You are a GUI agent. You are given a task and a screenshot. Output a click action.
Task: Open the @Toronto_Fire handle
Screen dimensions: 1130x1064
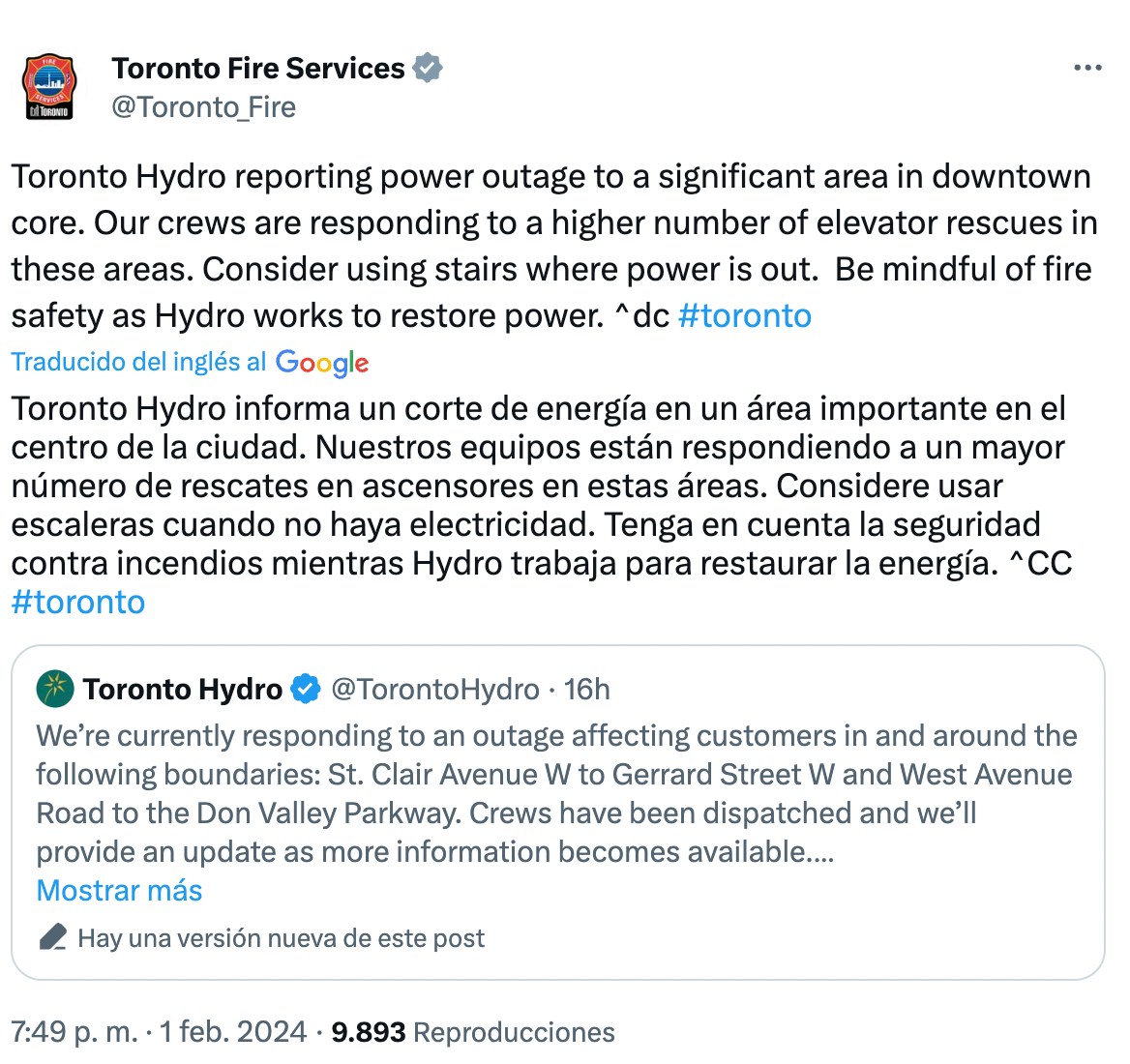point(203,106)
